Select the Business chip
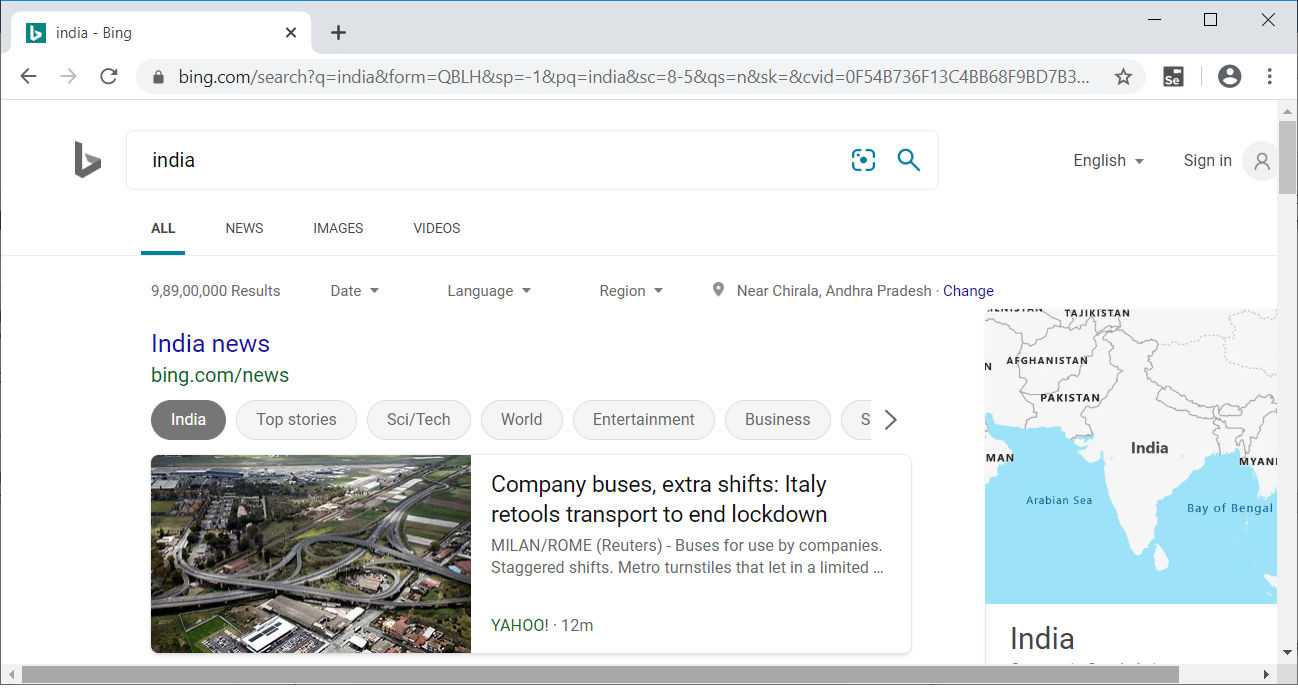The width and height of the screenshot is (1298, 688). (778, 420)
